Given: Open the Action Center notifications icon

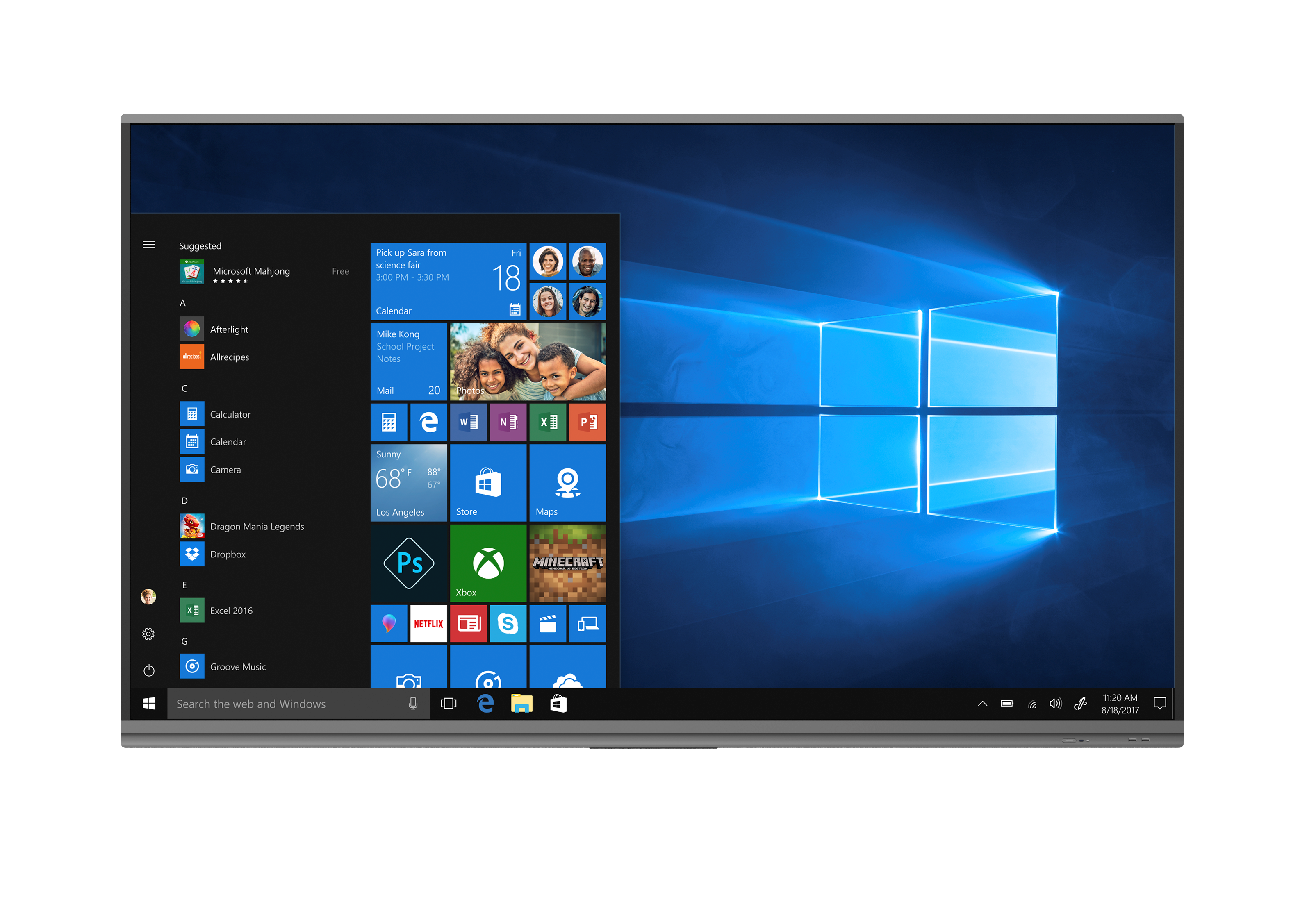Looking at the screenshot, I should (x=1159, y=704).
